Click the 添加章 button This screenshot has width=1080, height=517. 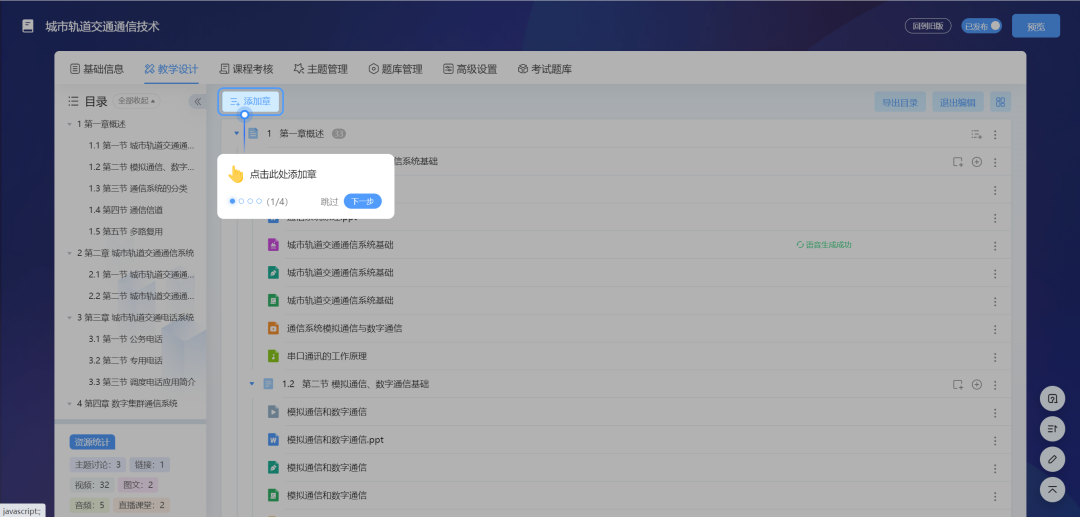251,102
